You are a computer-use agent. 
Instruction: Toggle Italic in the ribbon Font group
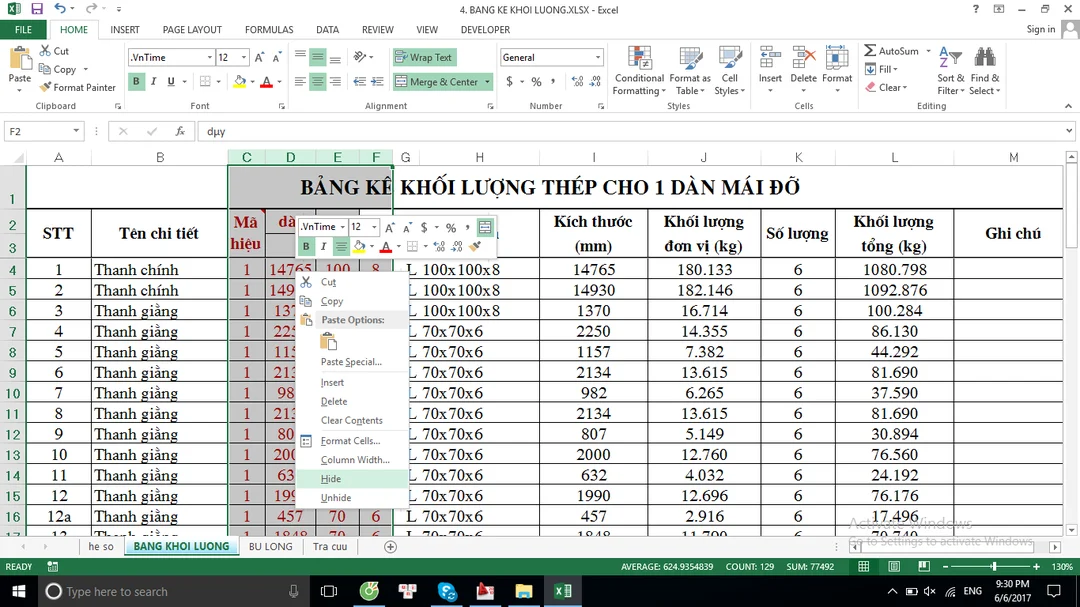click(x=154, y=81)
